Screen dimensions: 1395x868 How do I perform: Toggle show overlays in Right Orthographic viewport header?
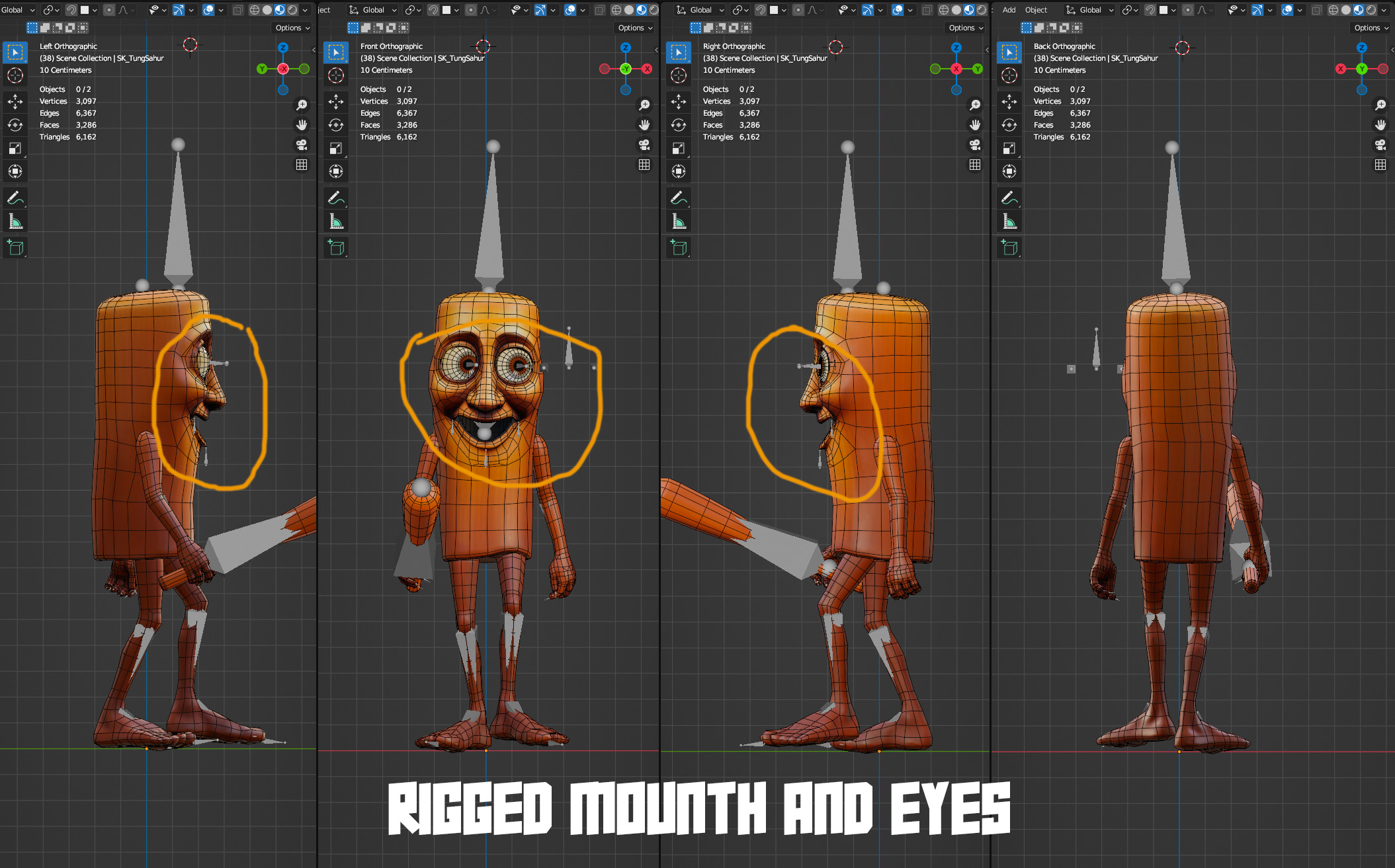tap(898, 10)
